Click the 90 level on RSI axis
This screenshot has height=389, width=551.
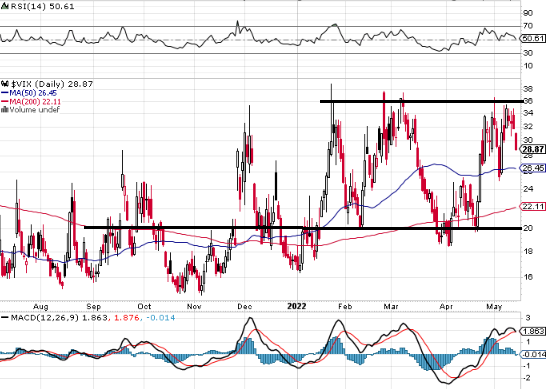point(528,13)
